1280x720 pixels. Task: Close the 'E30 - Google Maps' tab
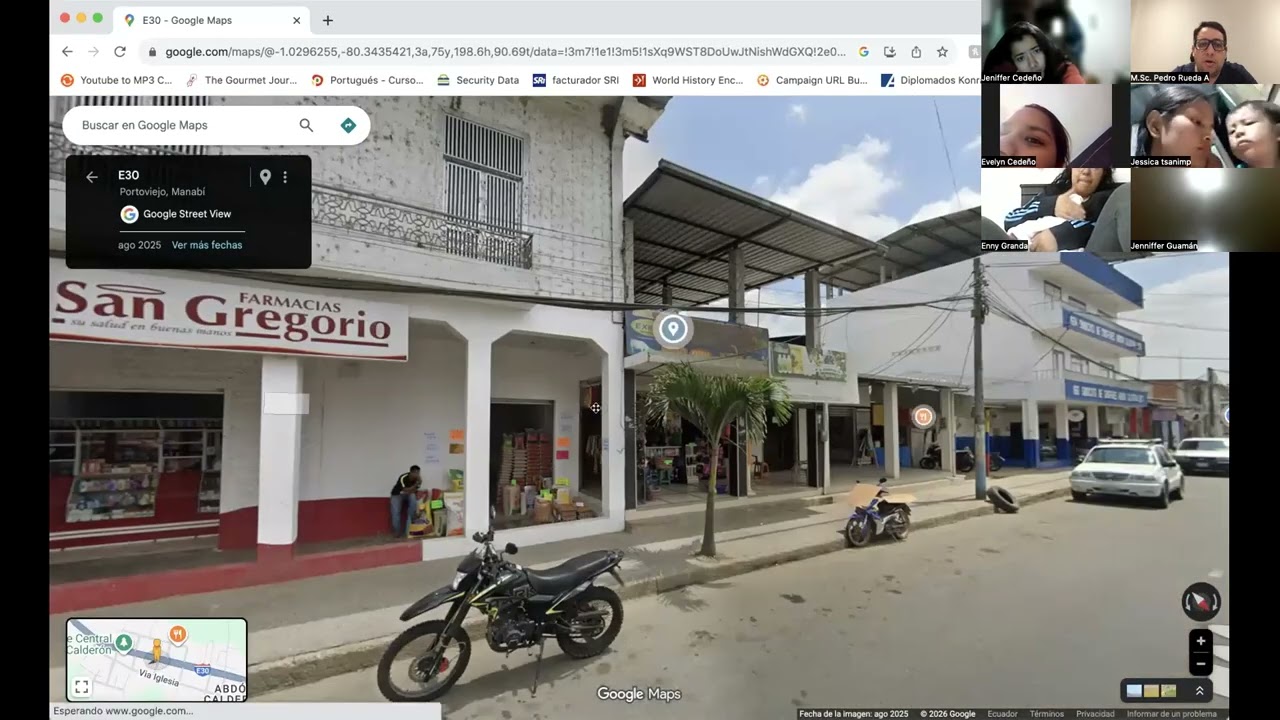click(x=296, y=20)
